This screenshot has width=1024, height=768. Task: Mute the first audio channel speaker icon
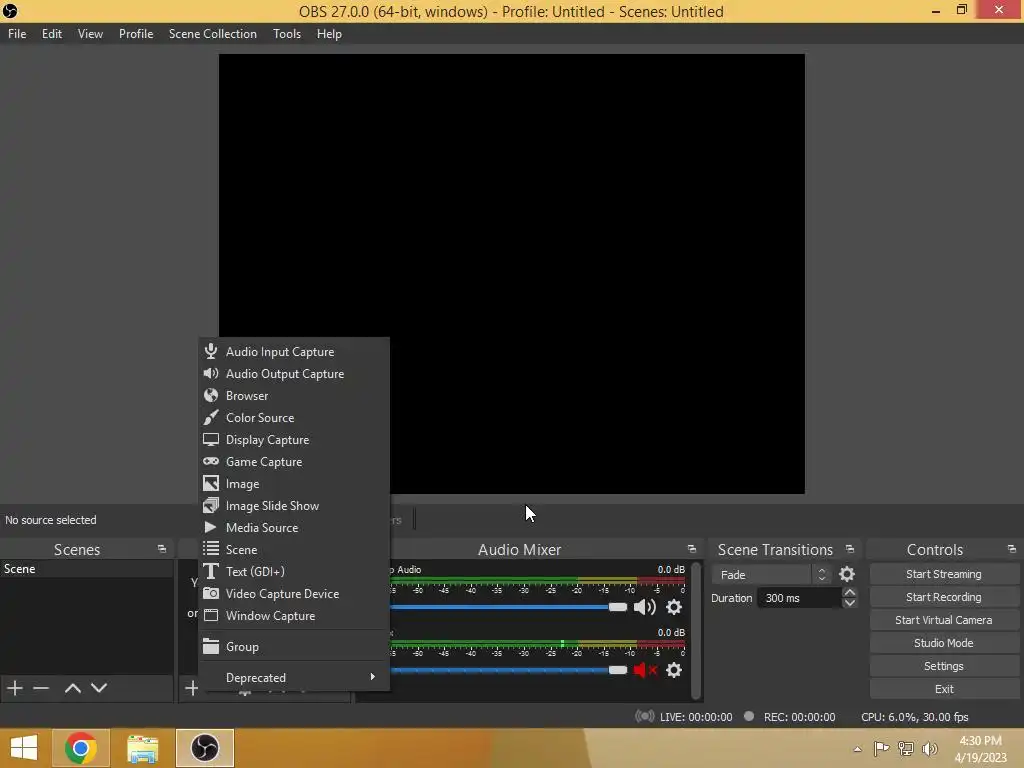point(645,607)
